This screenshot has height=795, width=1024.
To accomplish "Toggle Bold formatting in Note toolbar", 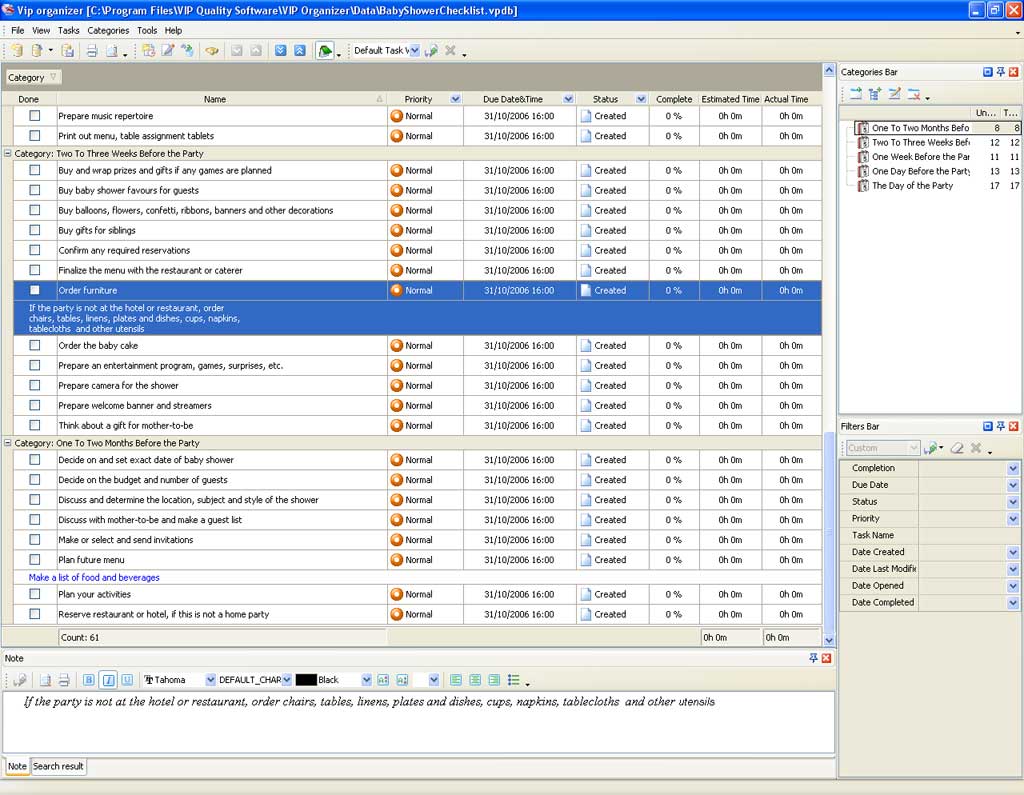I will coord(88,680).
